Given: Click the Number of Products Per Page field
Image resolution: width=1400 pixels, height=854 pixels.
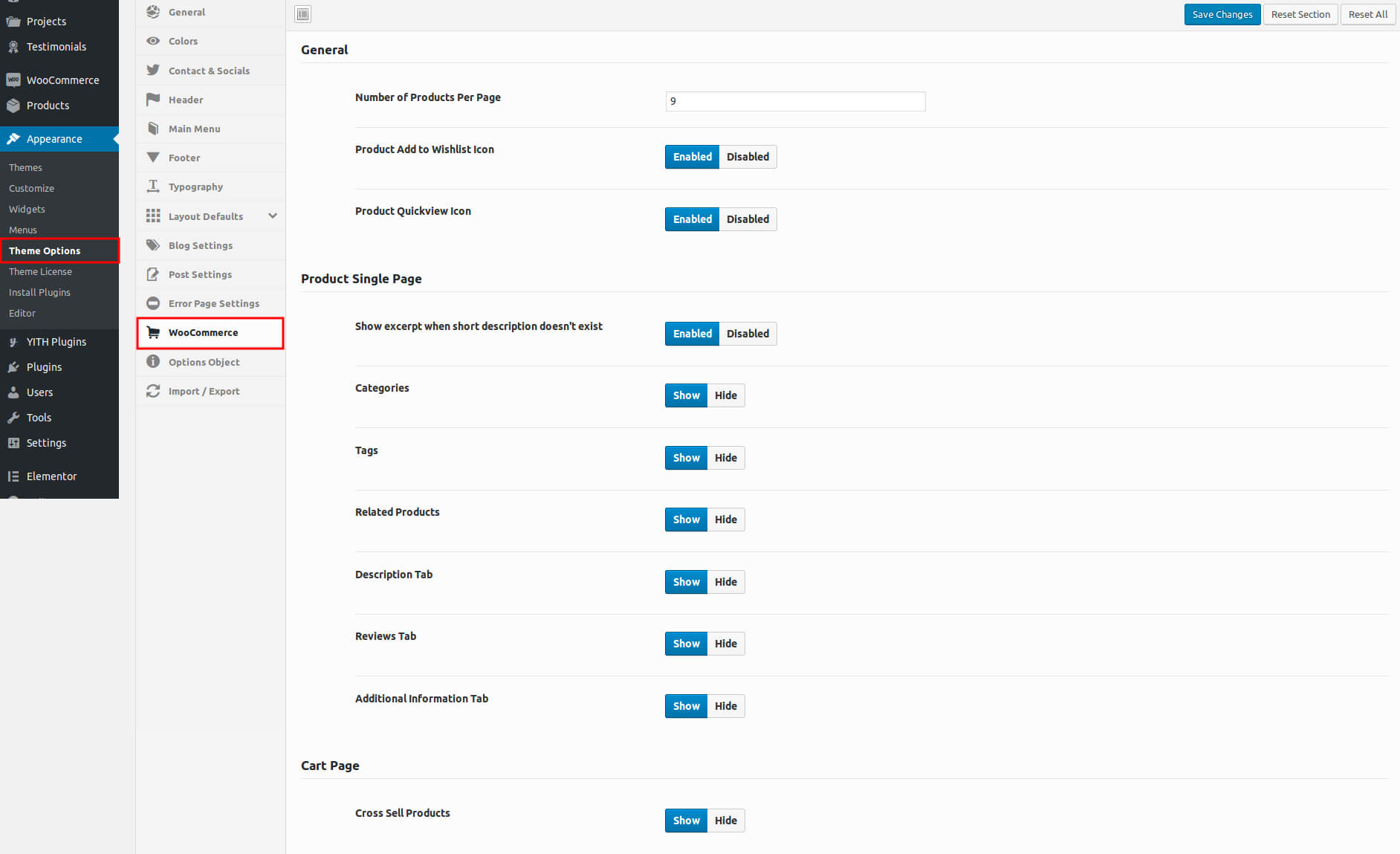Looking at the screenshot, I should (x=795, y=101).
